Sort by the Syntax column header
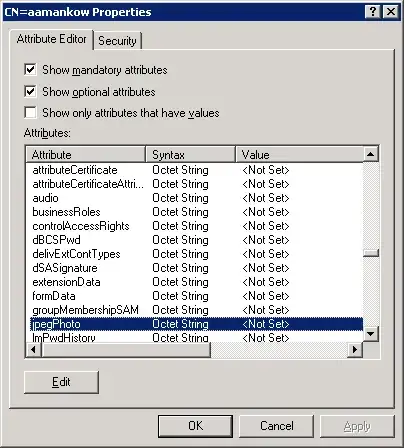The width and height of the screenshot is (404, 448). (x=190, y=155)
